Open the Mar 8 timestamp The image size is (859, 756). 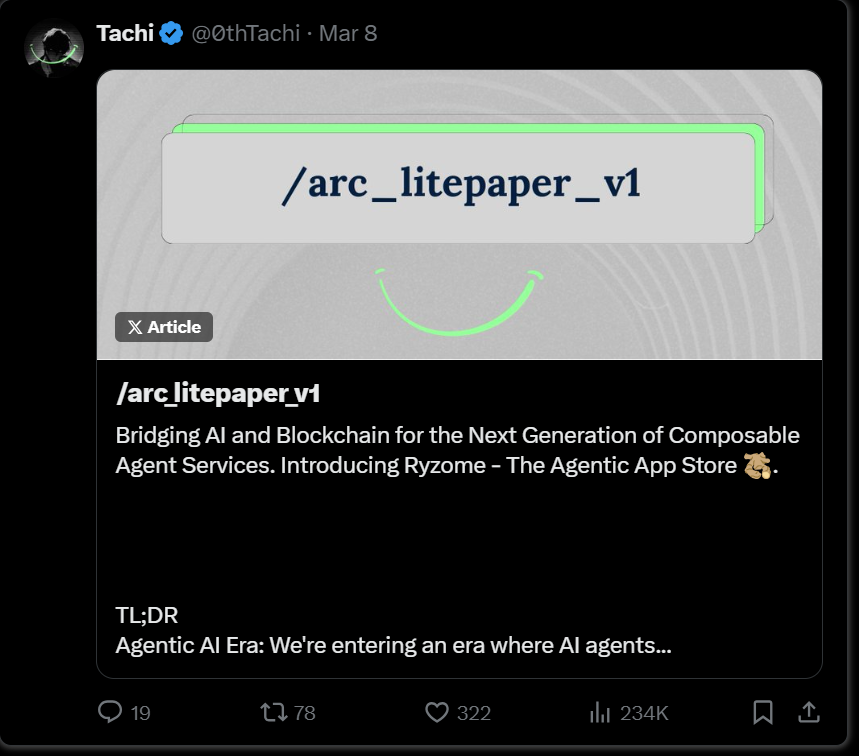(348, 33)
